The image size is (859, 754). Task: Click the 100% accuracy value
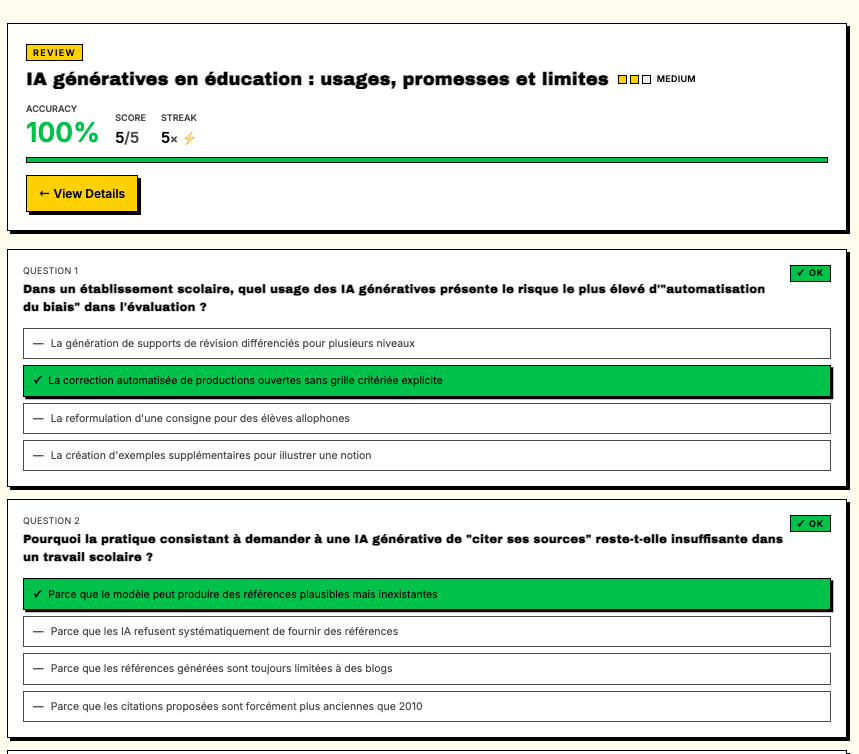(x=62, y=133)
